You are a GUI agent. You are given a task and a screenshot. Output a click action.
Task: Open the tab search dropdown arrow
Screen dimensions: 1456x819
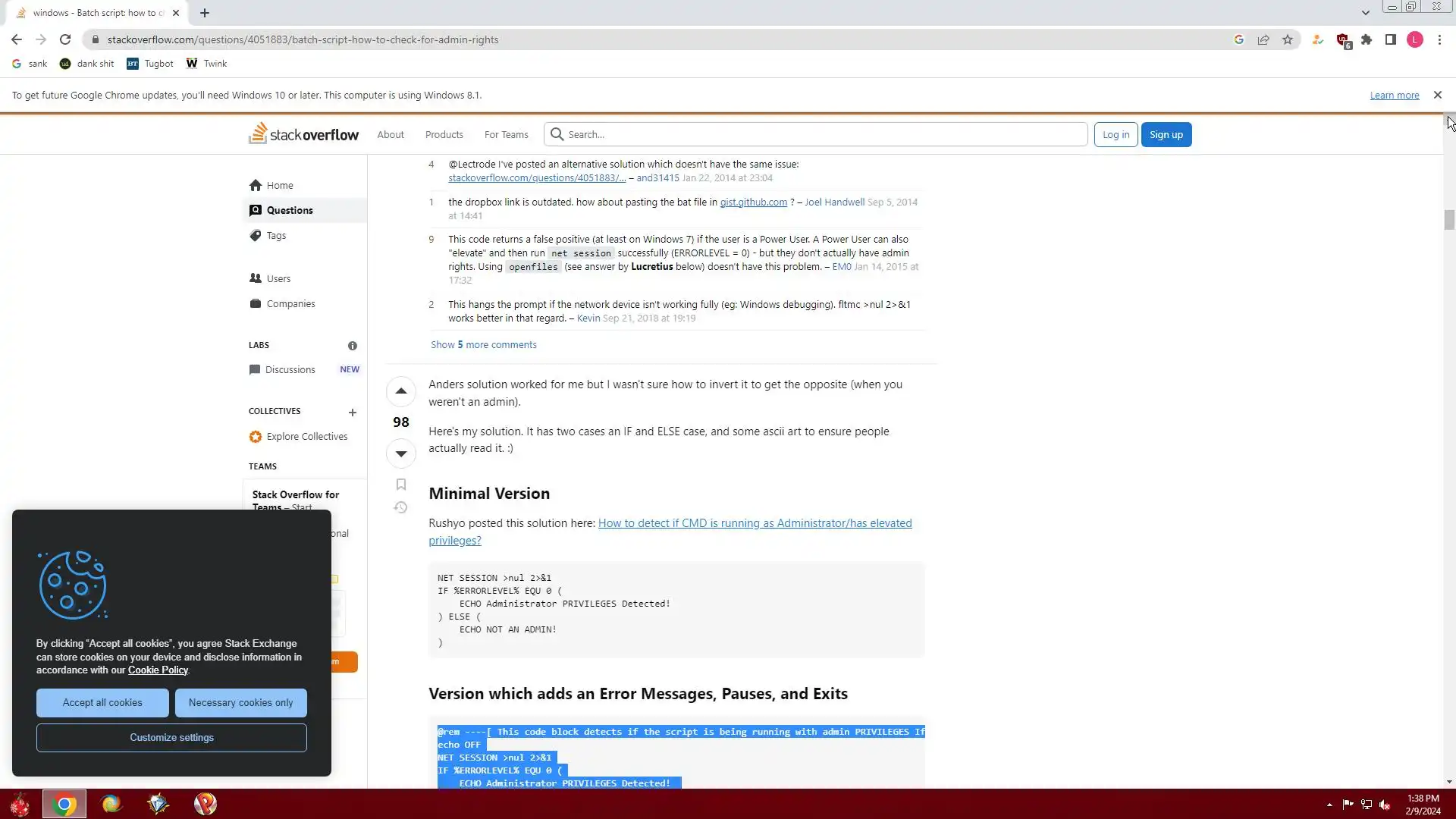[1365, 12]
